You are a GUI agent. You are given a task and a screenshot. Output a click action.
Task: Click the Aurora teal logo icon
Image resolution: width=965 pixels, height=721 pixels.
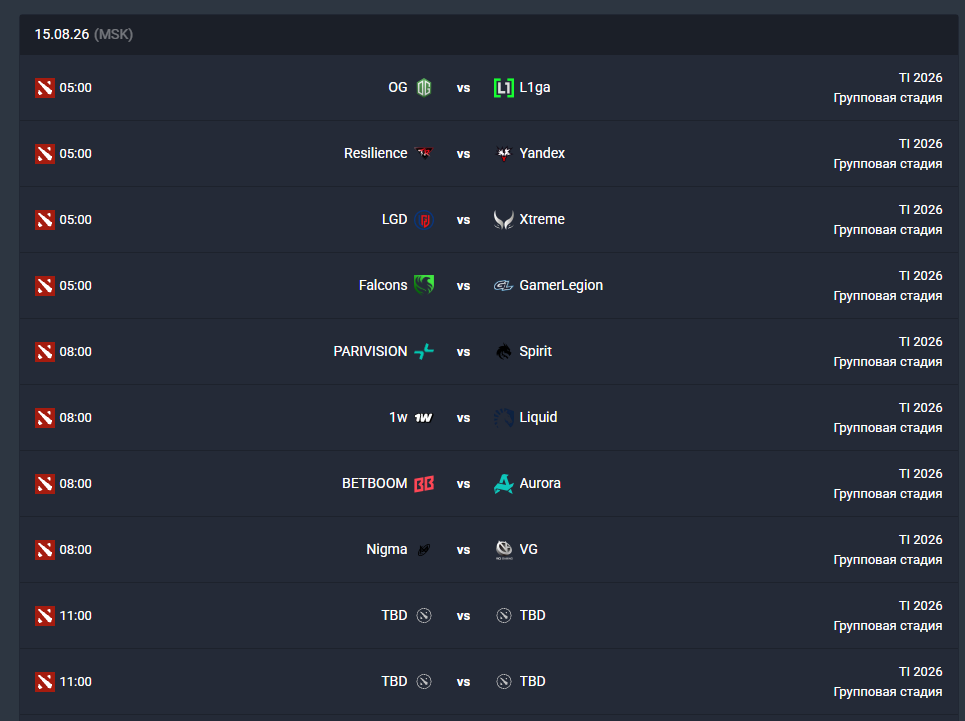(503, 484)
